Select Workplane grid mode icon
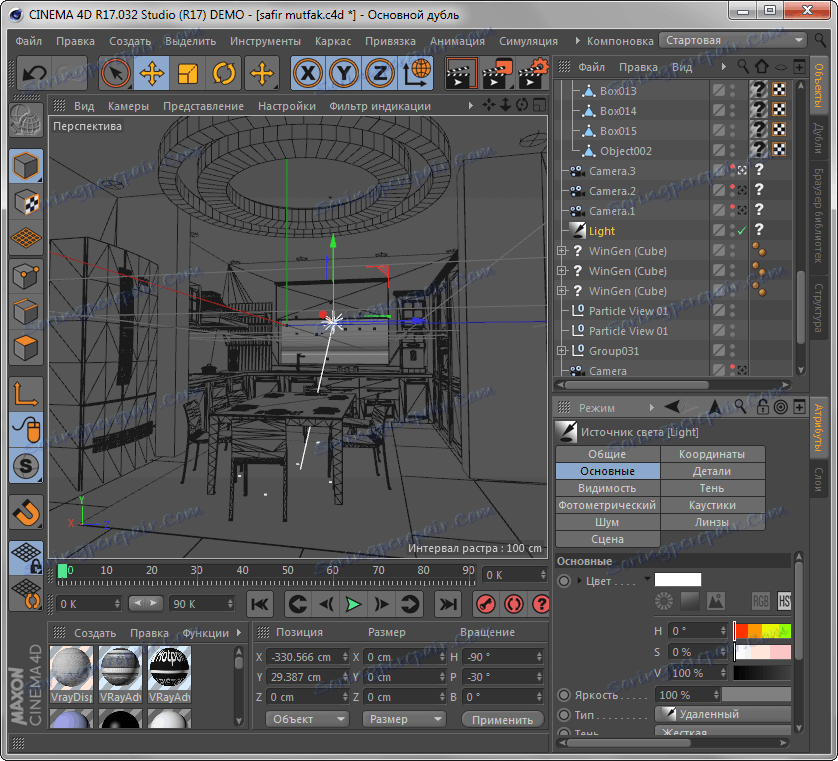 pos(26,237)
